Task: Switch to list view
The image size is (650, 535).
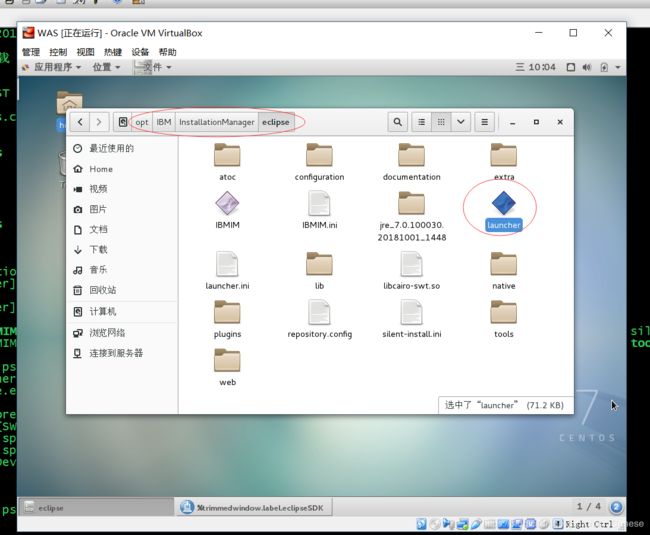Action: [x=421, y=122]
